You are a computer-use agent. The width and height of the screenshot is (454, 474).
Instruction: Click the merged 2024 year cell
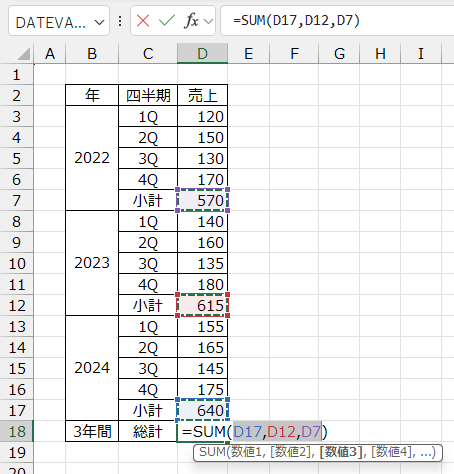click(x=92, y=368)
